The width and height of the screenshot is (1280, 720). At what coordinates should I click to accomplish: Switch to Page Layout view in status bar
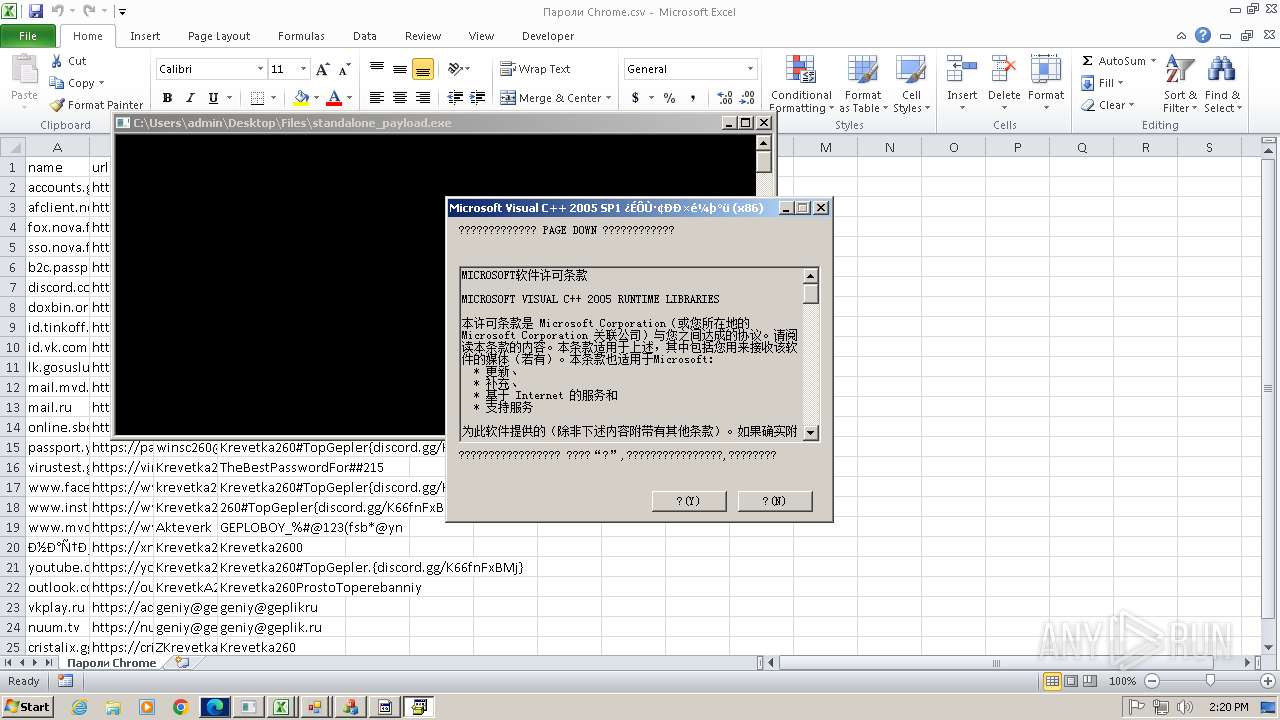click(1071, 681)
